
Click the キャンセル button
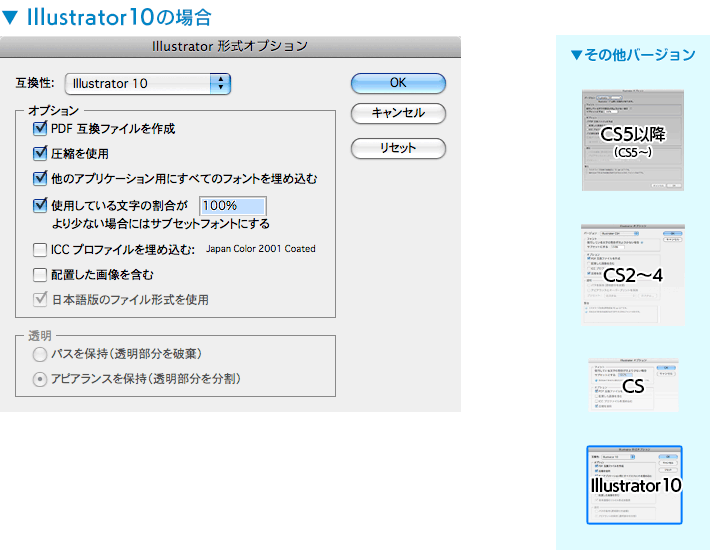click(x=398, y=113)
